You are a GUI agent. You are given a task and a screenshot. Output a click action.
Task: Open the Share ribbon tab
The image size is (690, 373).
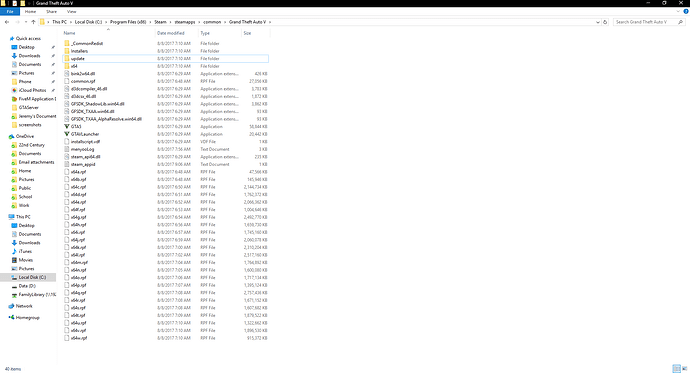point(51,11)
